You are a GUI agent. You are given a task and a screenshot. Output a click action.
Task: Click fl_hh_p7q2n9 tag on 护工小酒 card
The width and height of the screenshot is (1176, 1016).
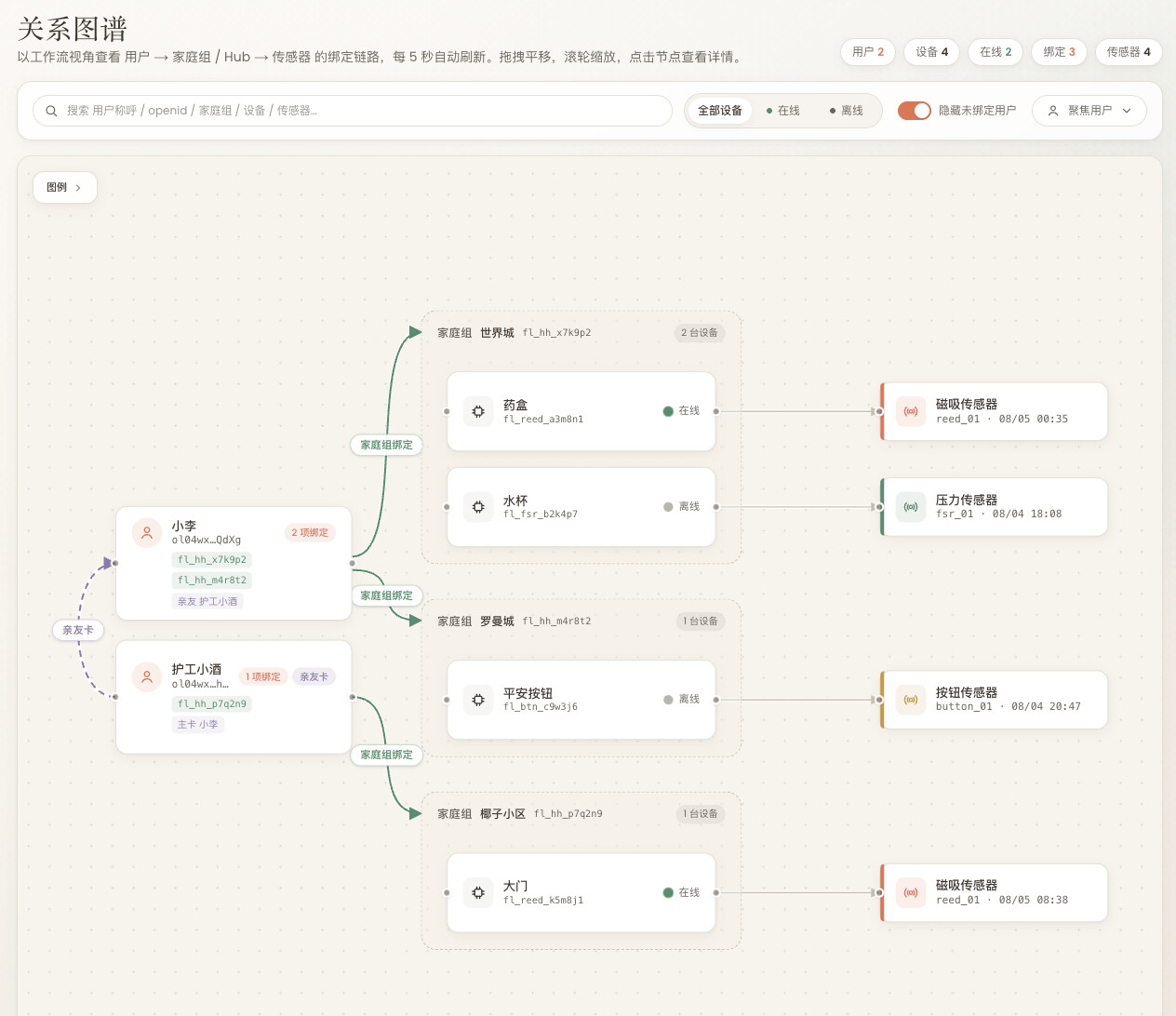[212, 703]
